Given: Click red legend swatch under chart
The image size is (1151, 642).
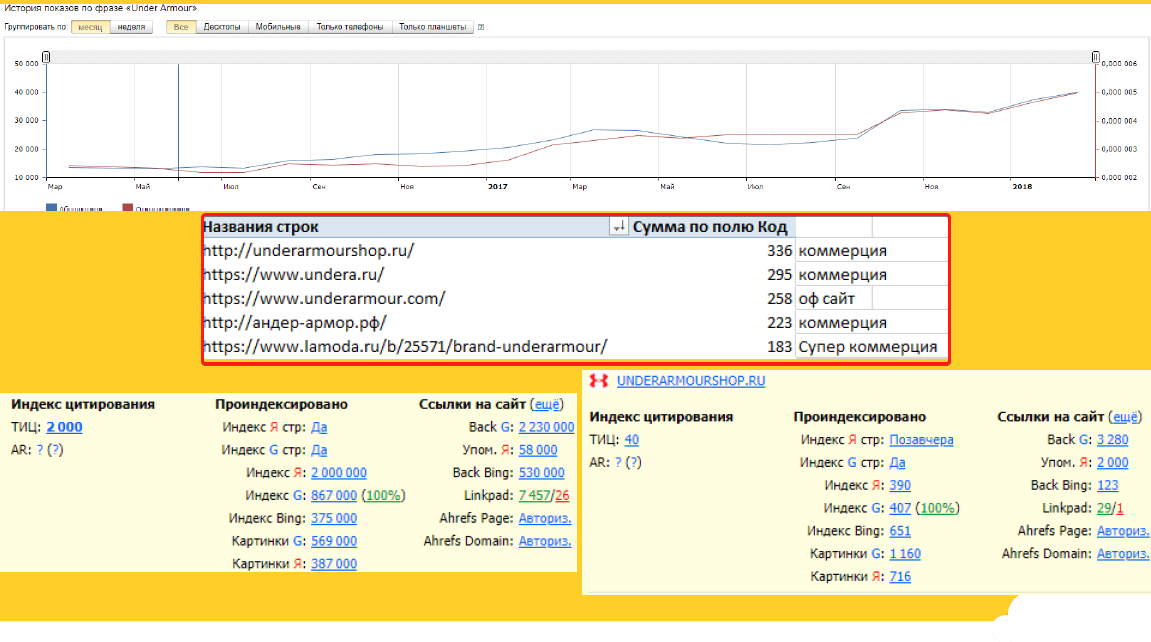Looking at the screenshot, I should (x=128, y=208).
